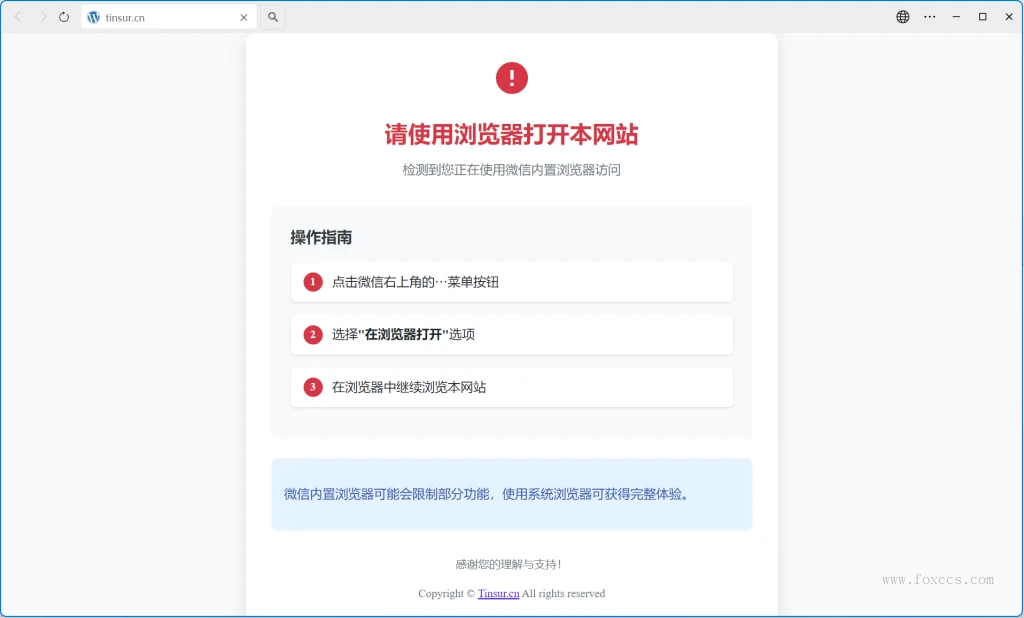
Task: Click the step 3 numbered red circle
Action: click(311, 387)
